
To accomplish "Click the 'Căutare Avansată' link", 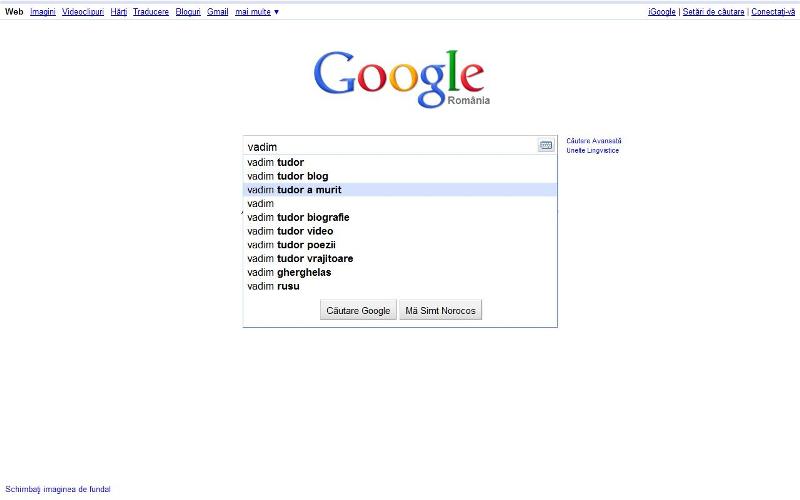I will coord(594,141).
